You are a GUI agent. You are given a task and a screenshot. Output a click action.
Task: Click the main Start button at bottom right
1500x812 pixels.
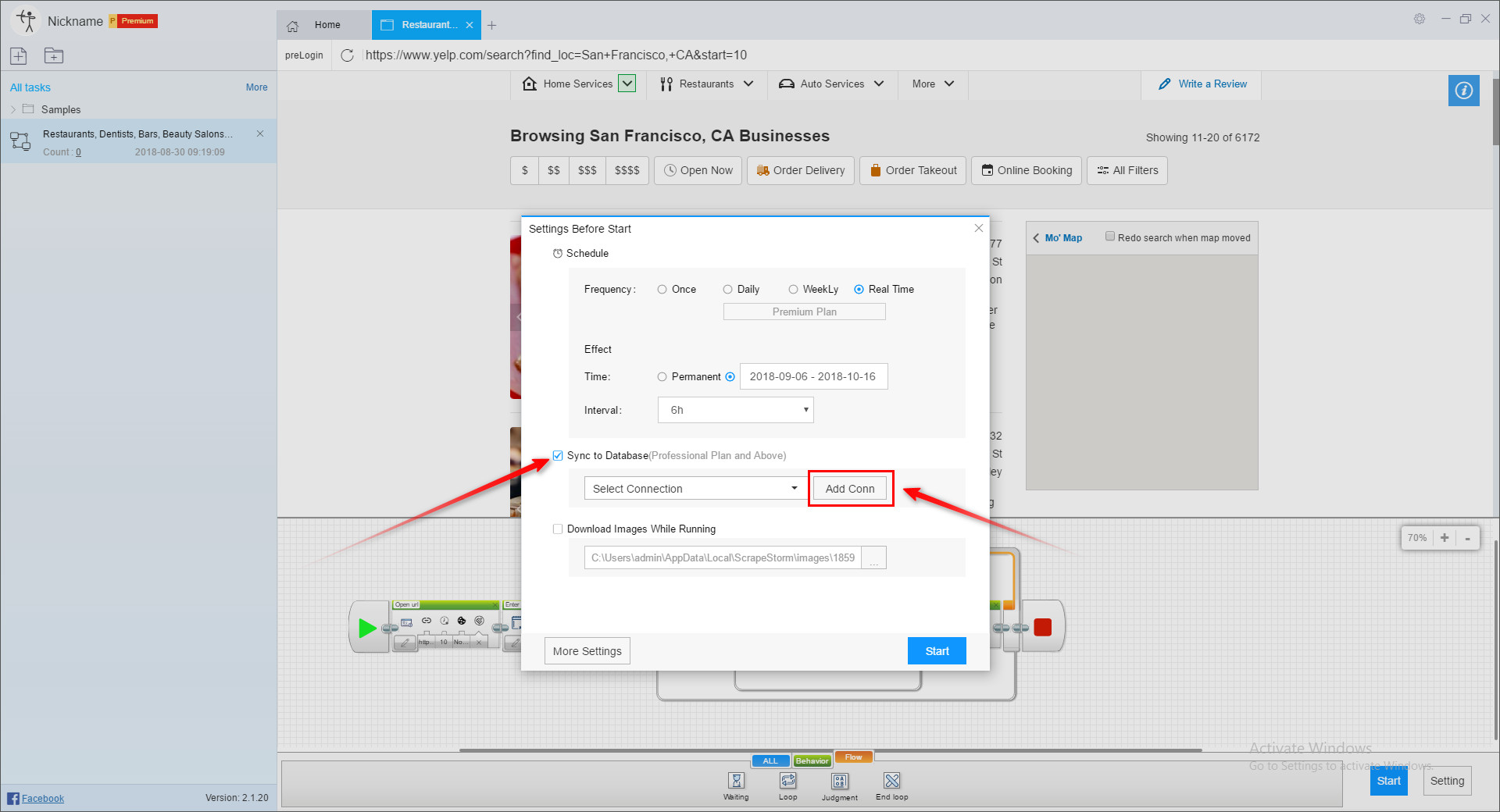click(x=1388, y=781)
